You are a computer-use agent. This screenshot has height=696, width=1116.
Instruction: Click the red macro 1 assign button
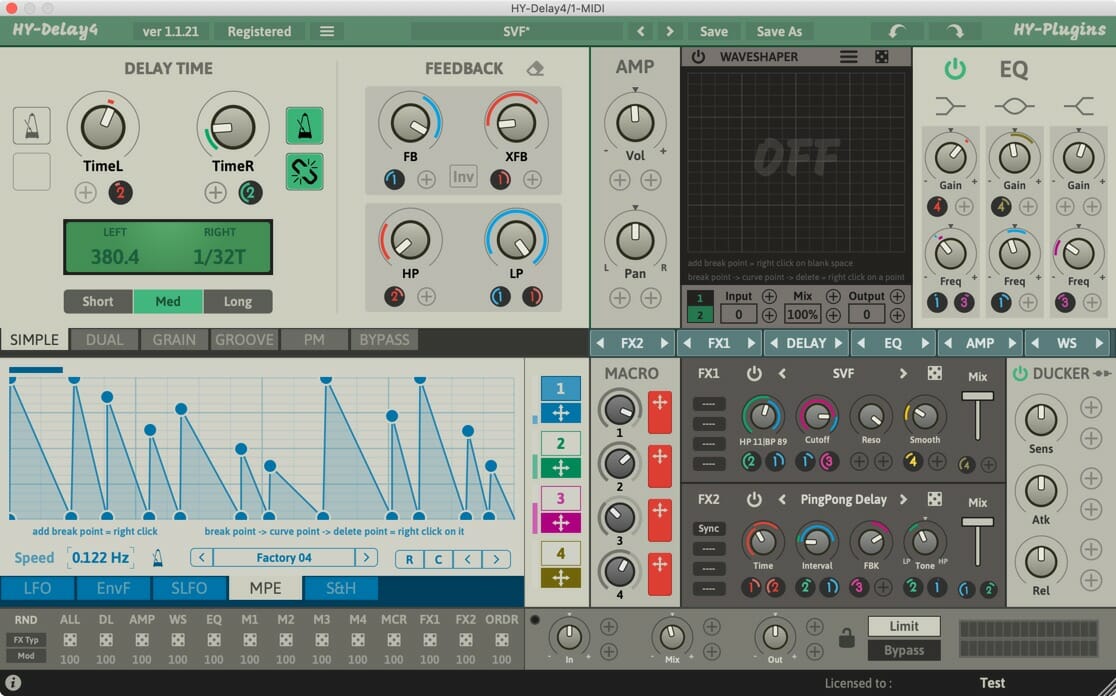(x=660, y=412)
